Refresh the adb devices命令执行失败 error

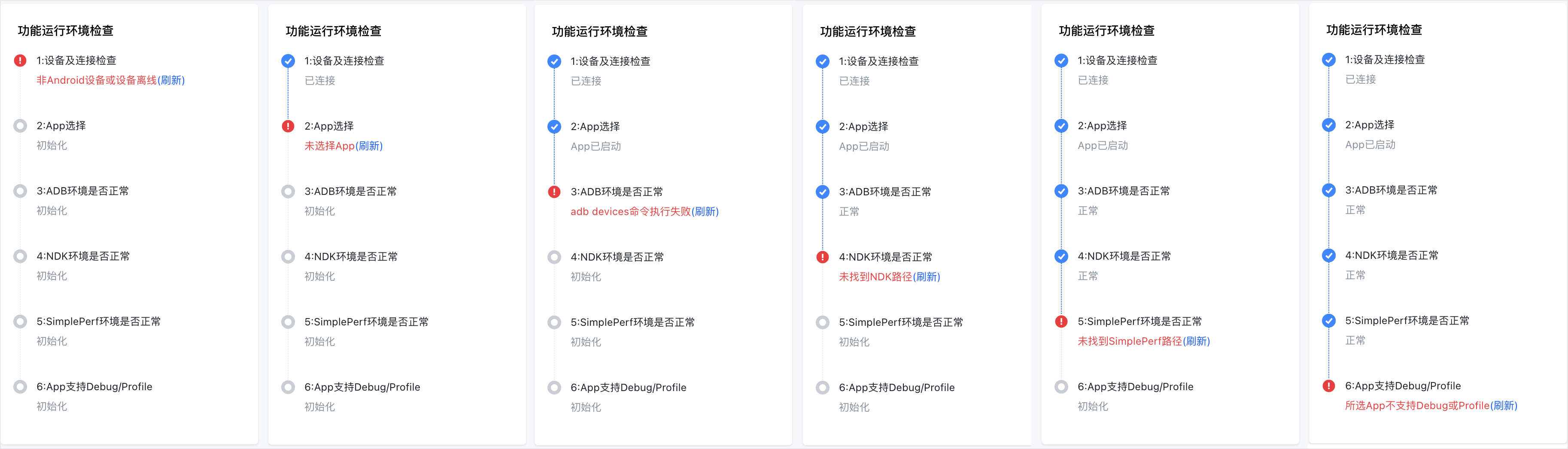point(705,212)
